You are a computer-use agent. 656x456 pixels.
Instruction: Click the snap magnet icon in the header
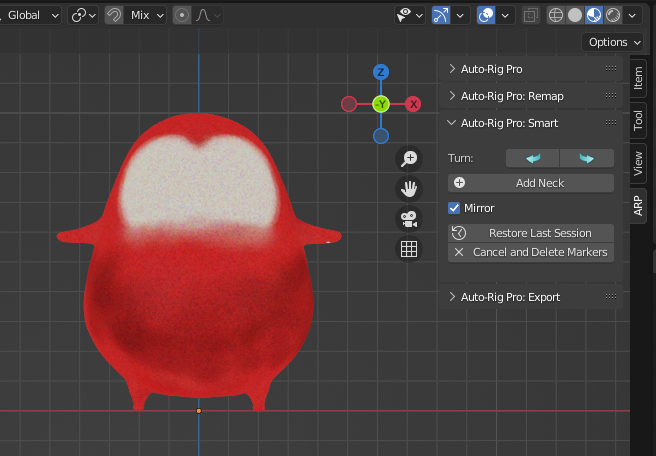coord(115,15)
